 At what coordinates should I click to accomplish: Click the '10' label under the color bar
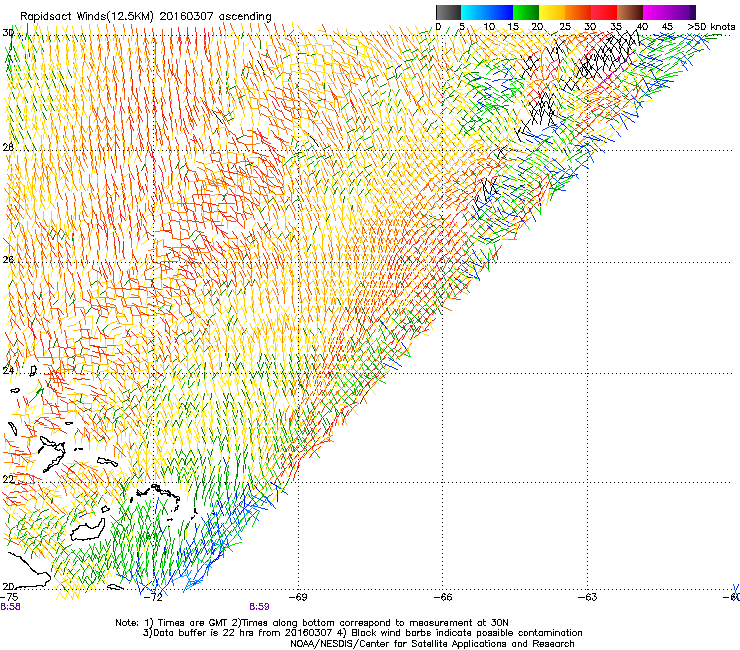click(489, 26)
